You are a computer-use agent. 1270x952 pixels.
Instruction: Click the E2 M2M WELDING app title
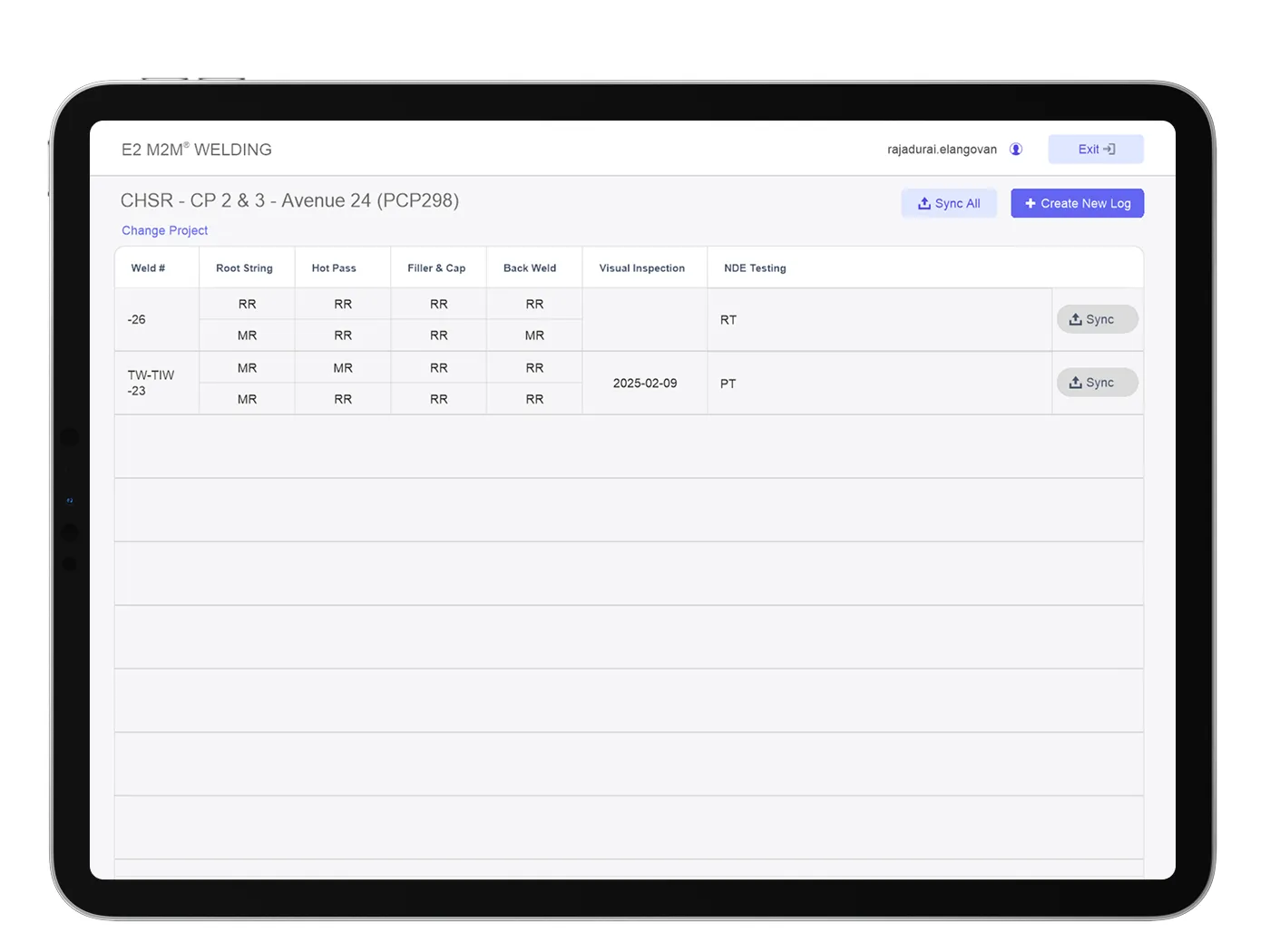tap(197, 150)
